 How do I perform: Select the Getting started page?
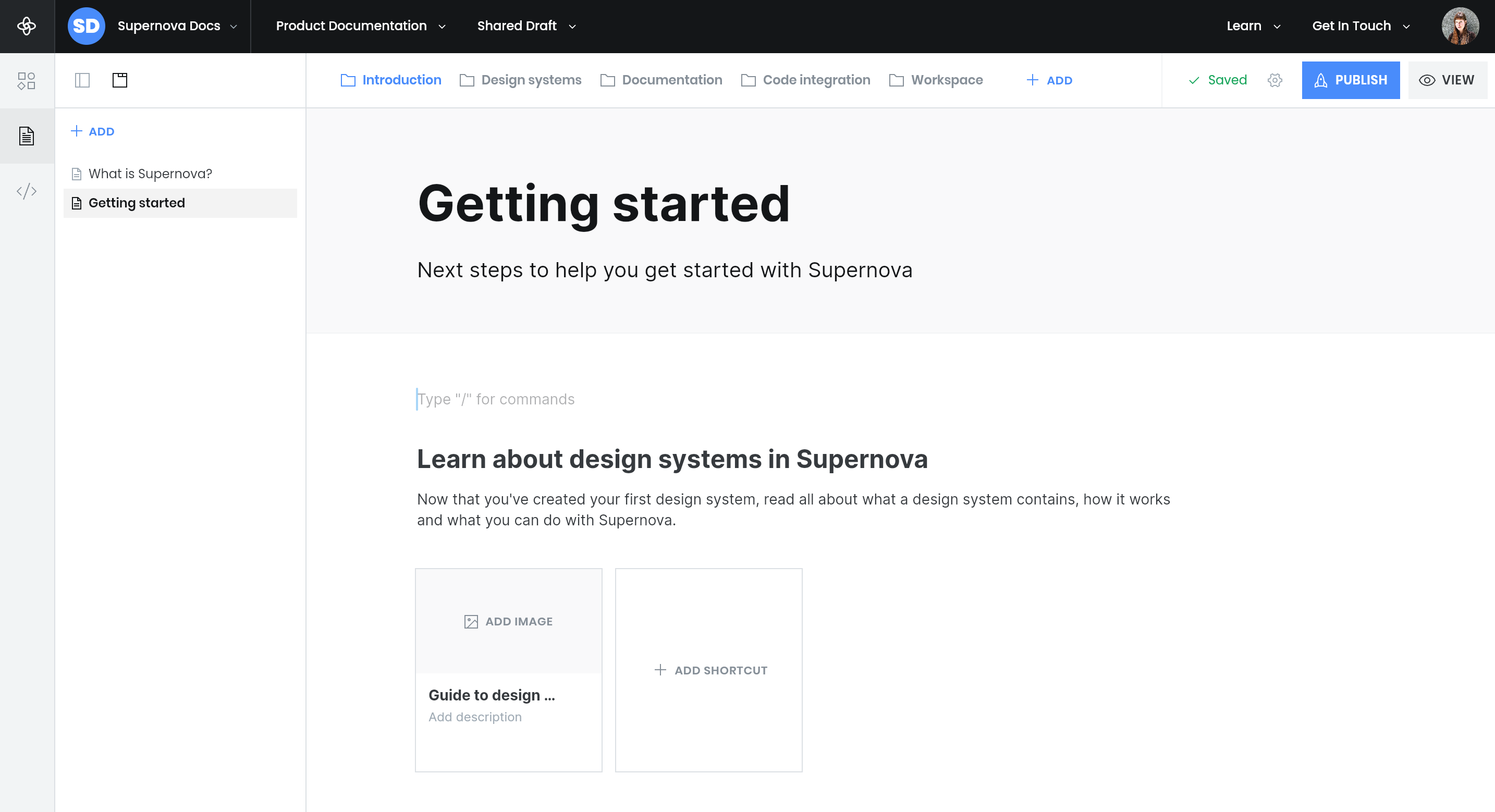[x=180, y=203]
